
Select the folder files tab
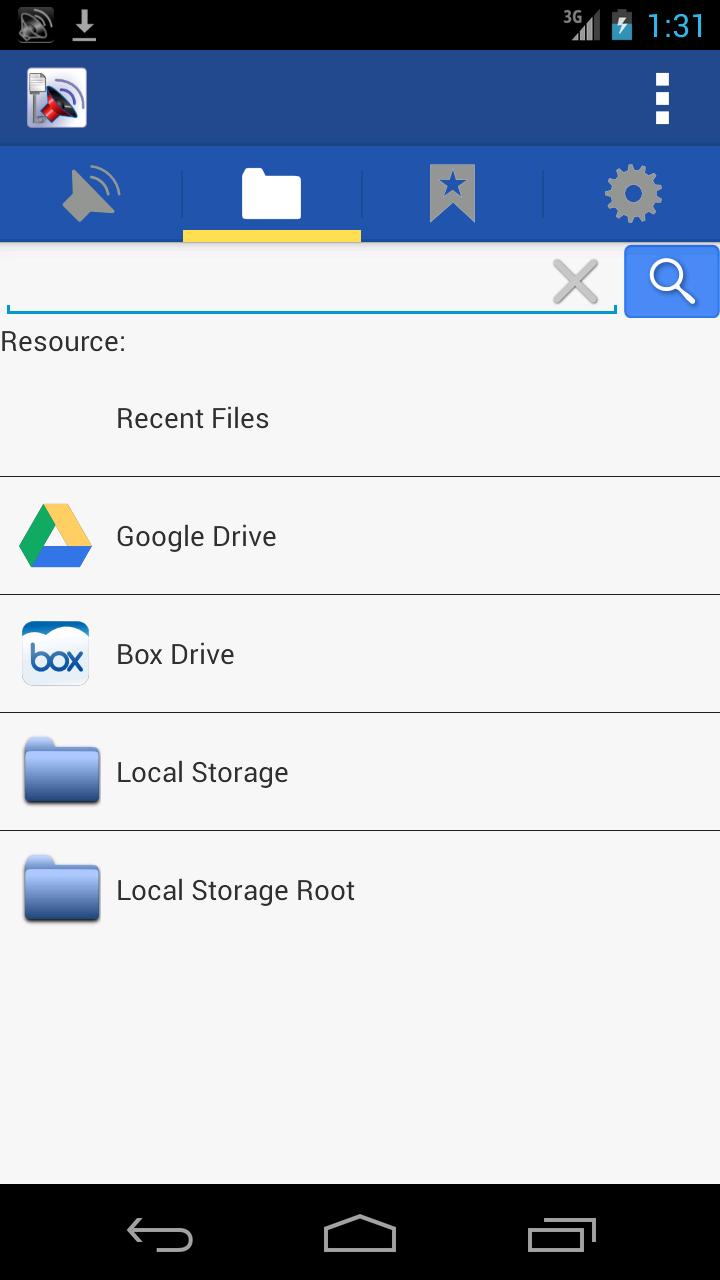point(271,194)
